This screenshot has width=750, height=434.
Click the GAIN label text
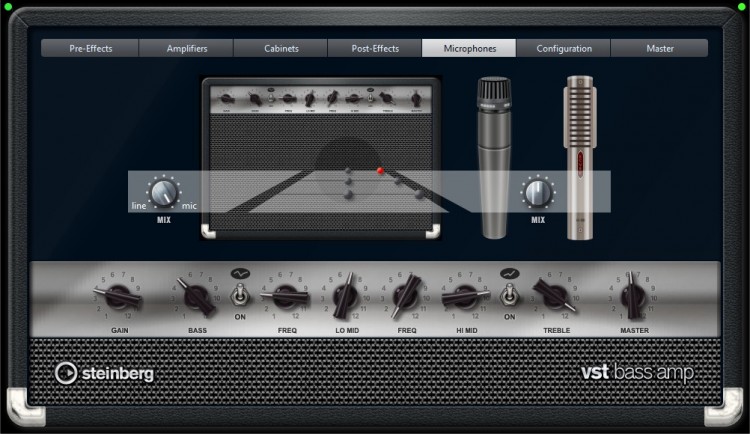pyautogui.click(x=120, y=330)
